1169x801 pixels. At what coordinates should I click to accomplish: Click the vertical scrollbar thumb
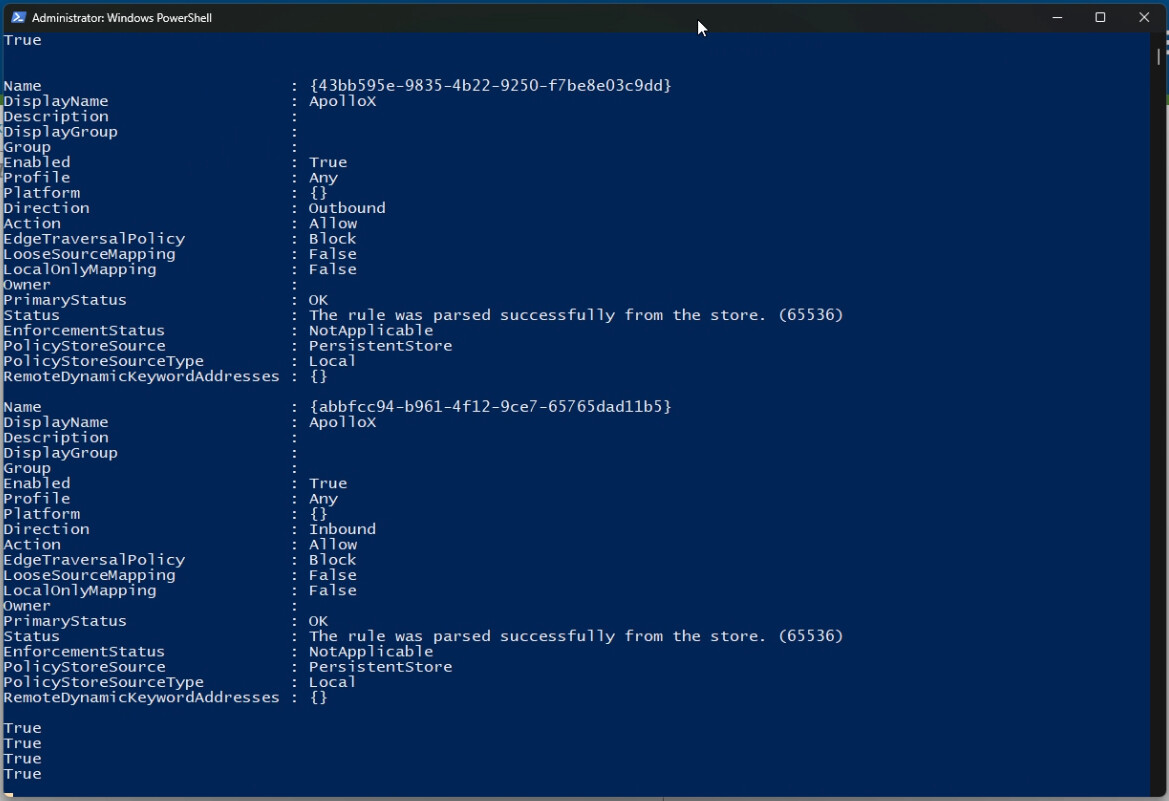coord(1159,57)
